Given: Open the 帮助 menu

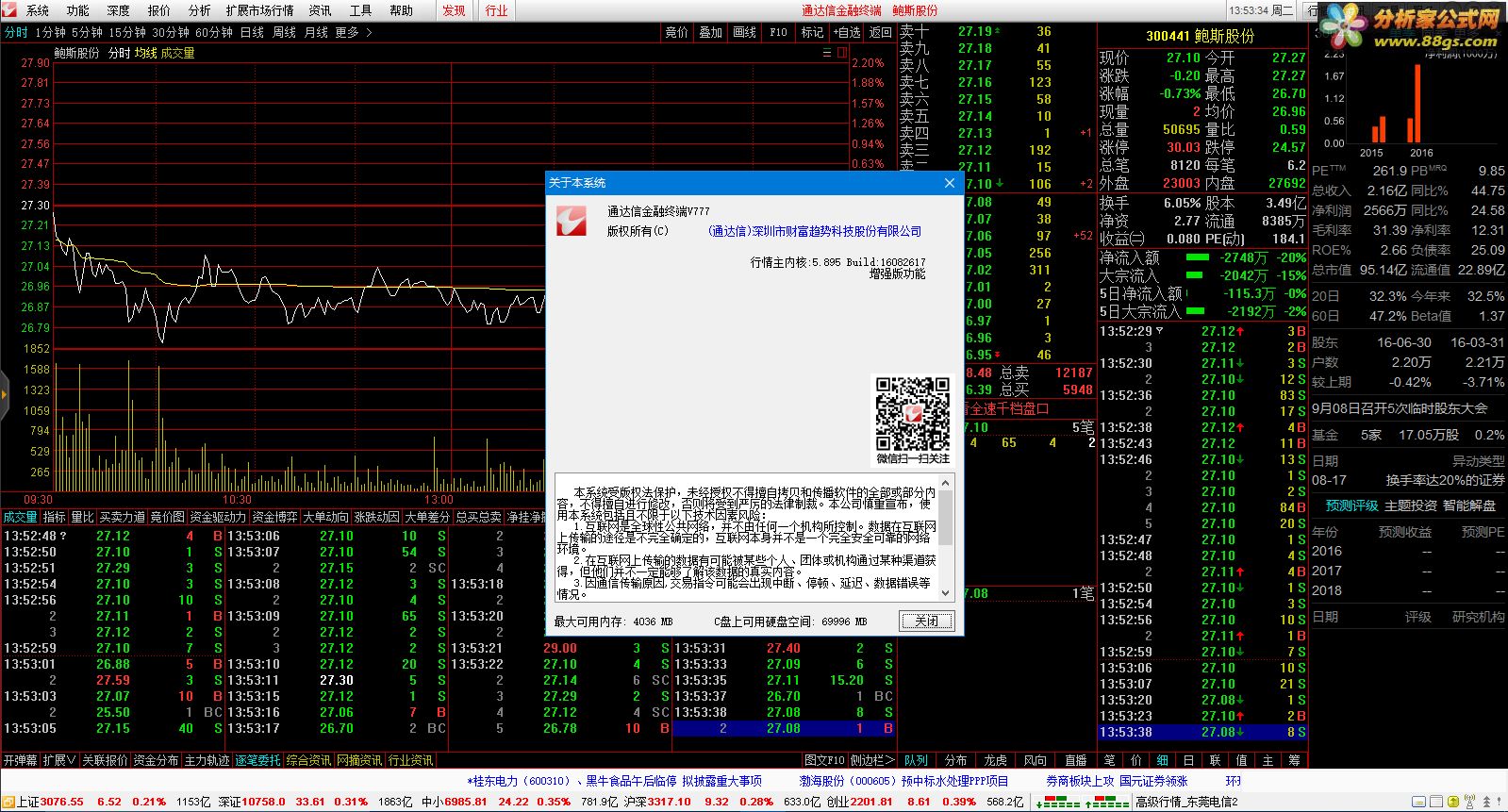Looking at the screenshot, I should coord(401,10).
